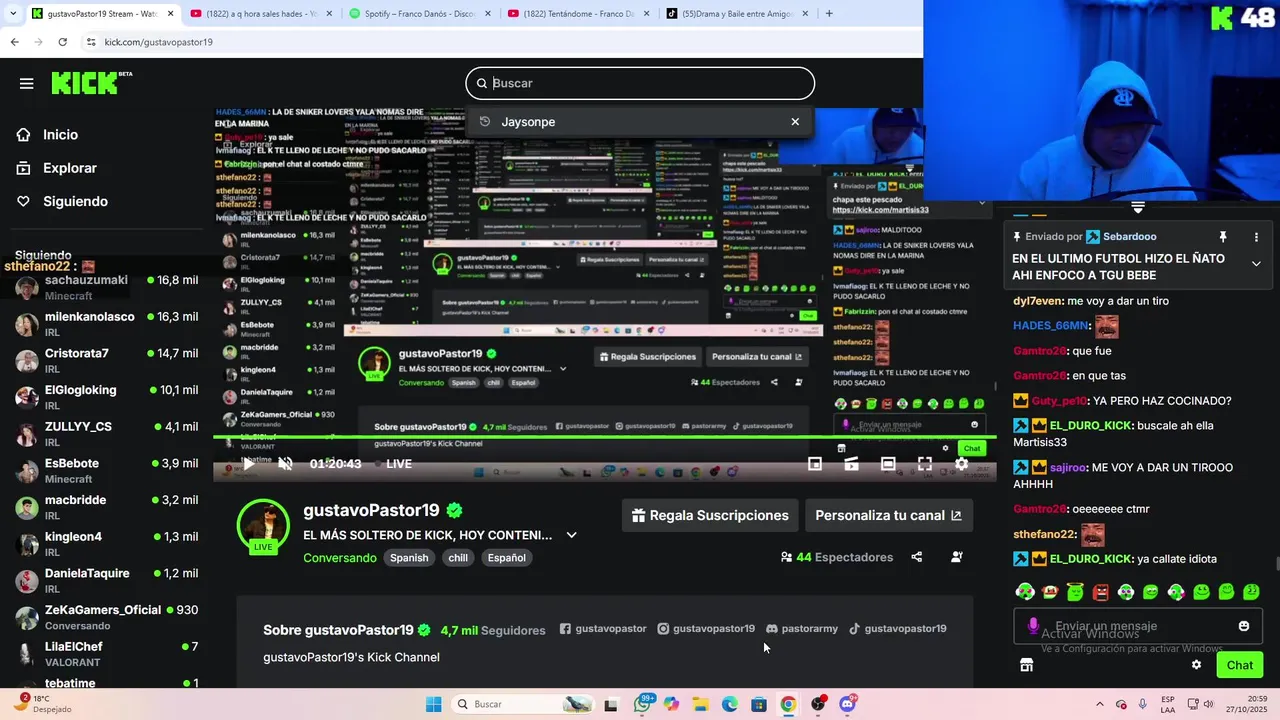This screenshot has height=720, width=1280.
Task: Go to Inicio in sidebar
Action: click(48, 135)
